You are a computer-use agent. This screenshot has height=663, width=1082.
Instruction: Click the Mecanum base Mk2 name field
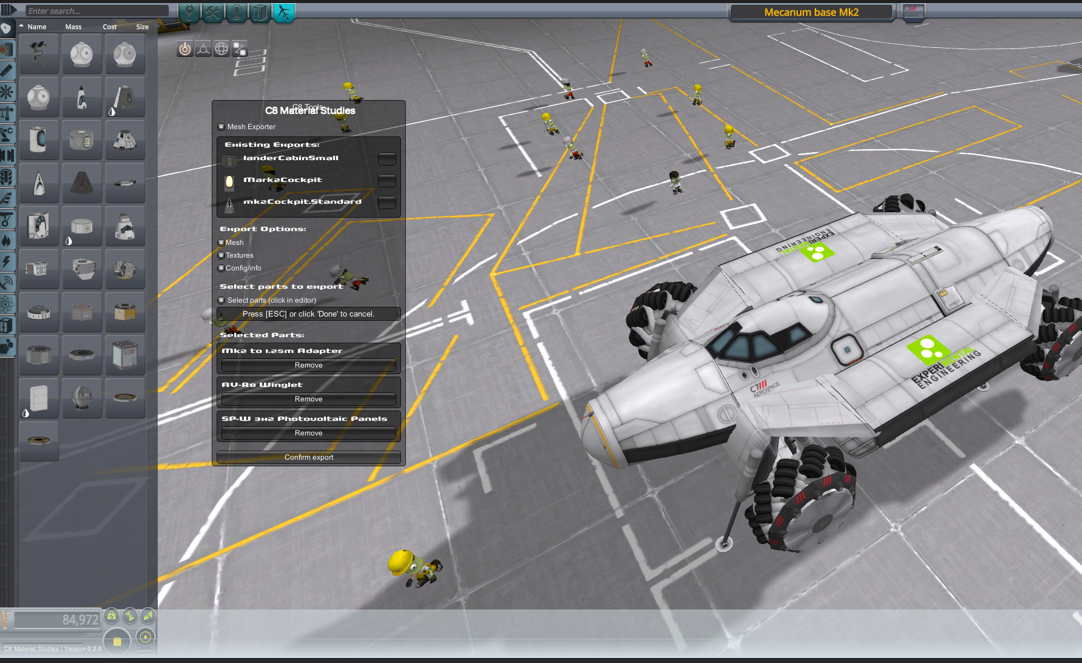[812, 12]
